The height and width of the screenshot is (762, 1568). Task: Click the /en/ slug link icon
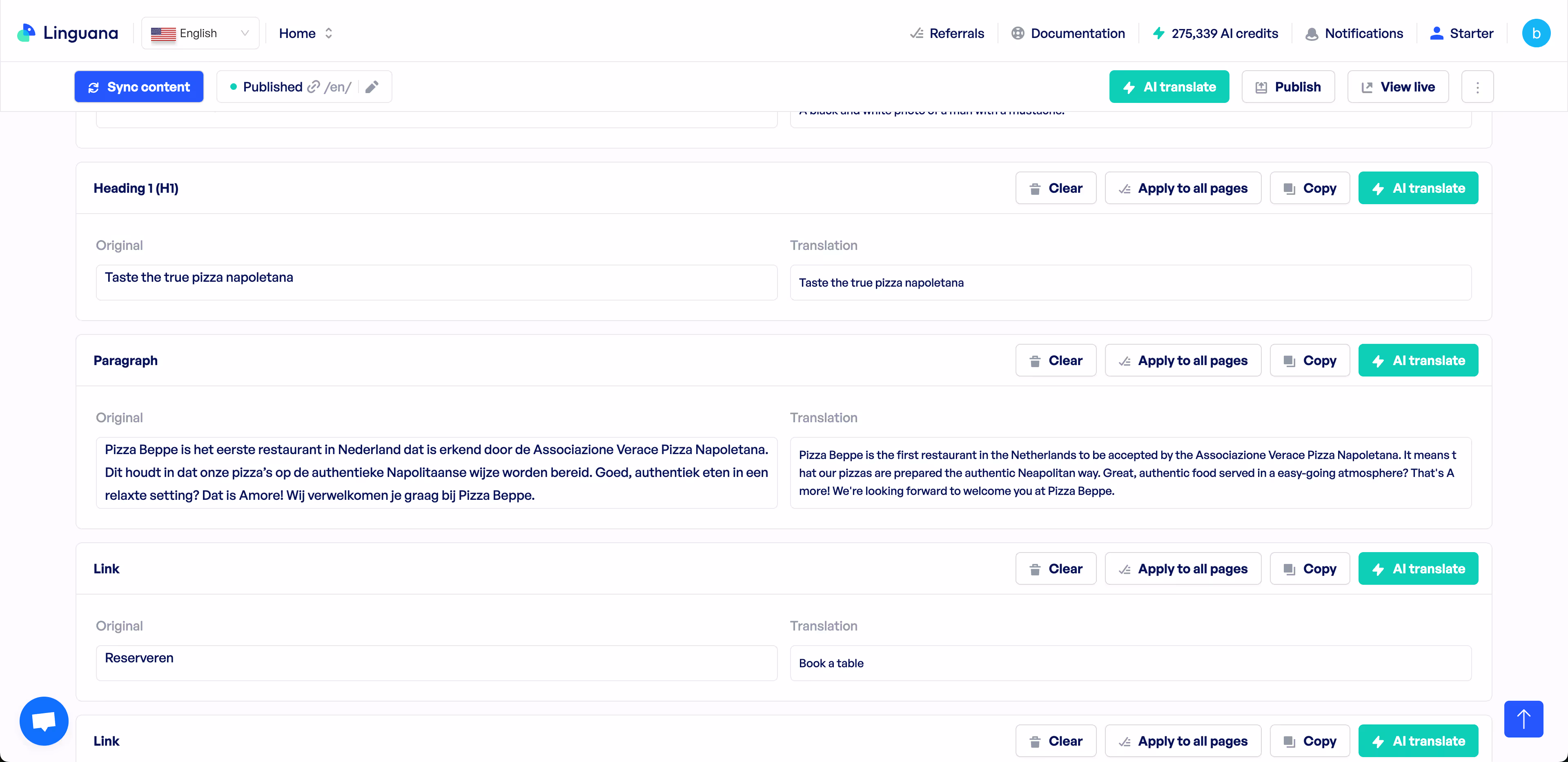[x=314, y=87]
